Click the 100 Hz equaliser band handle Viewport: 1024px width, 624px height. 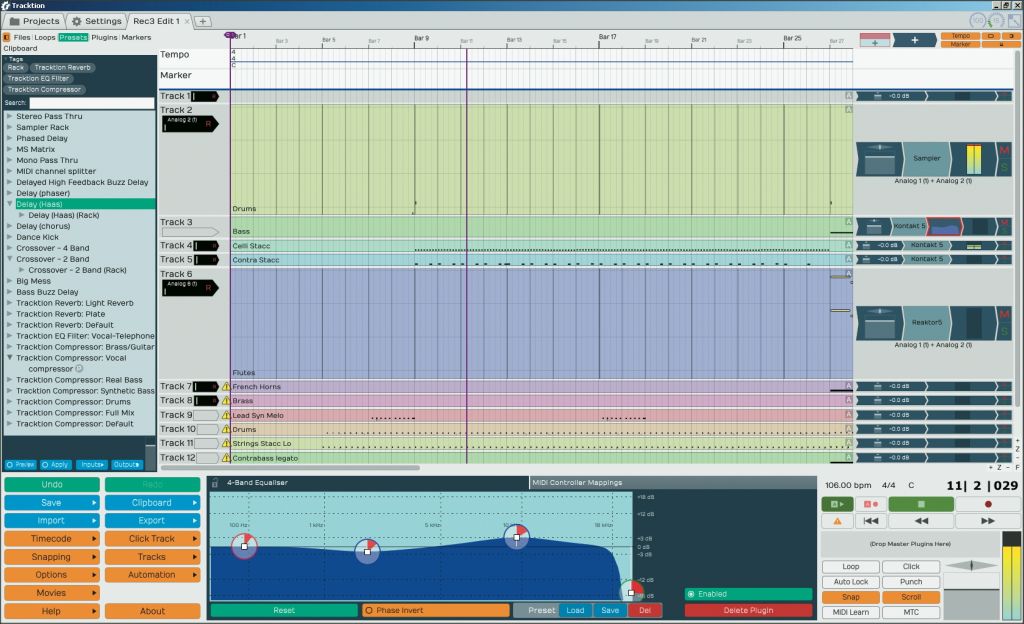pos(244,546)
